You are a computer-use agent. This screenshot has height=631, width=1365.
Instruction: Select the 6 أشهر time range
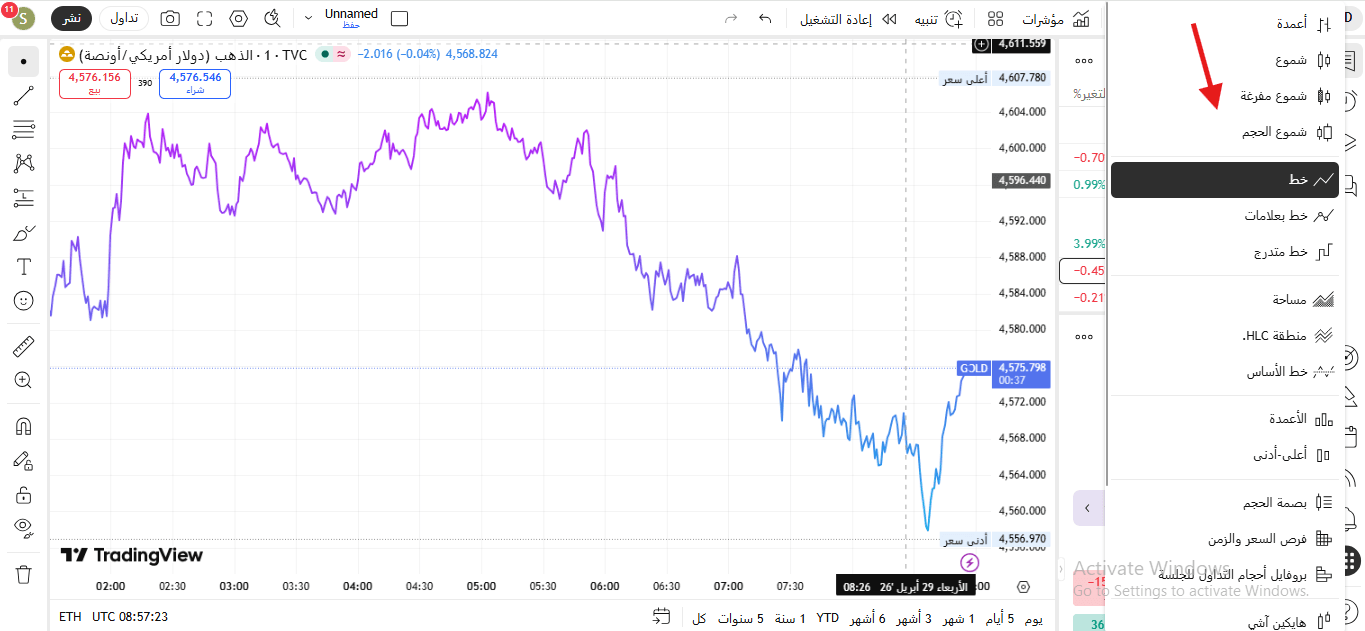[868, 618]
